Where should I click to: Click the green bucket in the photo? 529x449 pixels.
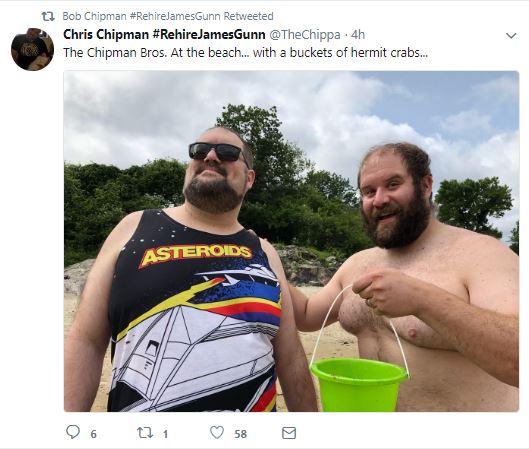359,385
